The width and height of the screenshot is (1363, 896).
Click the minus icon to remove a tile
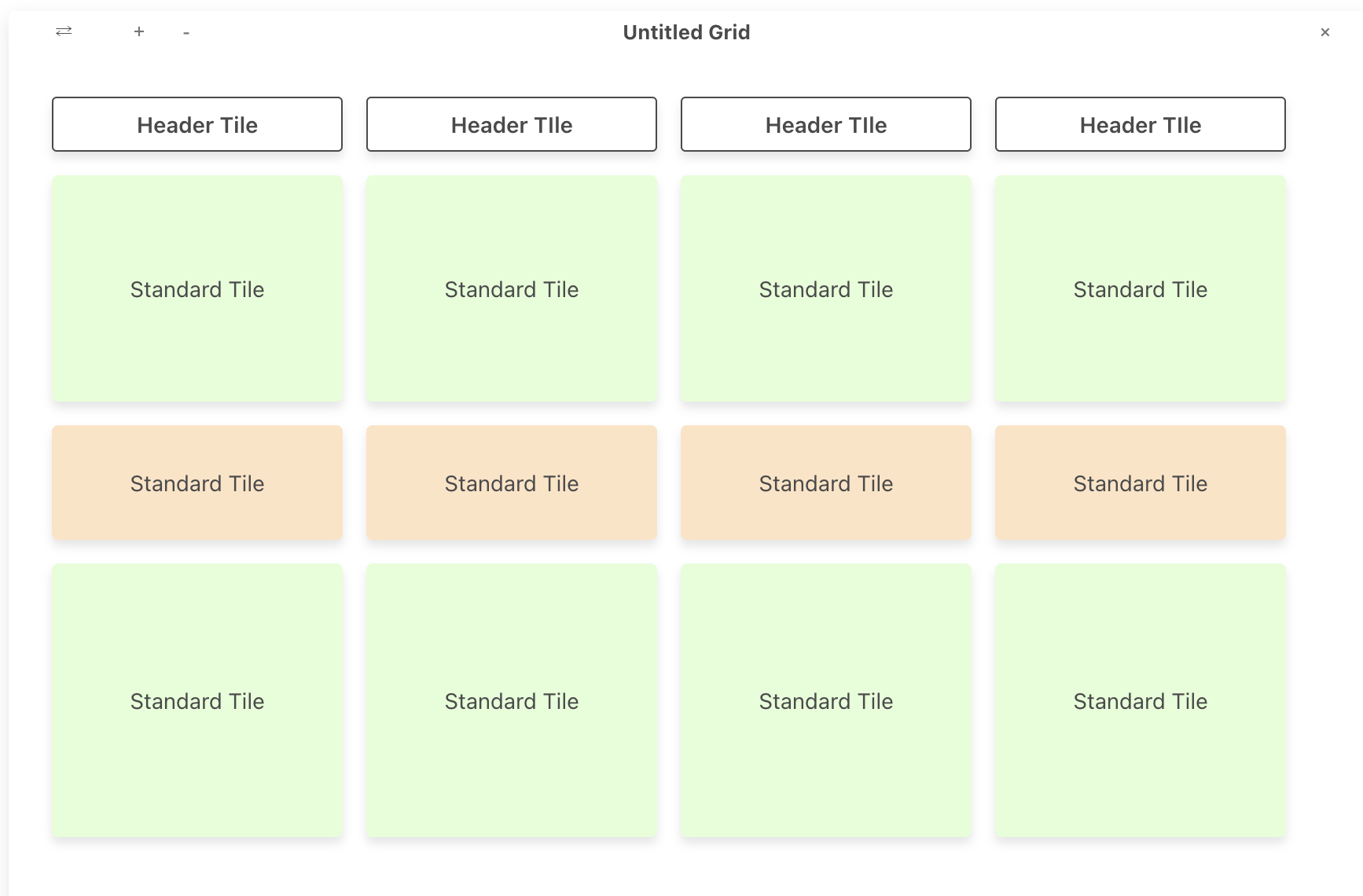tap(186, 32)
